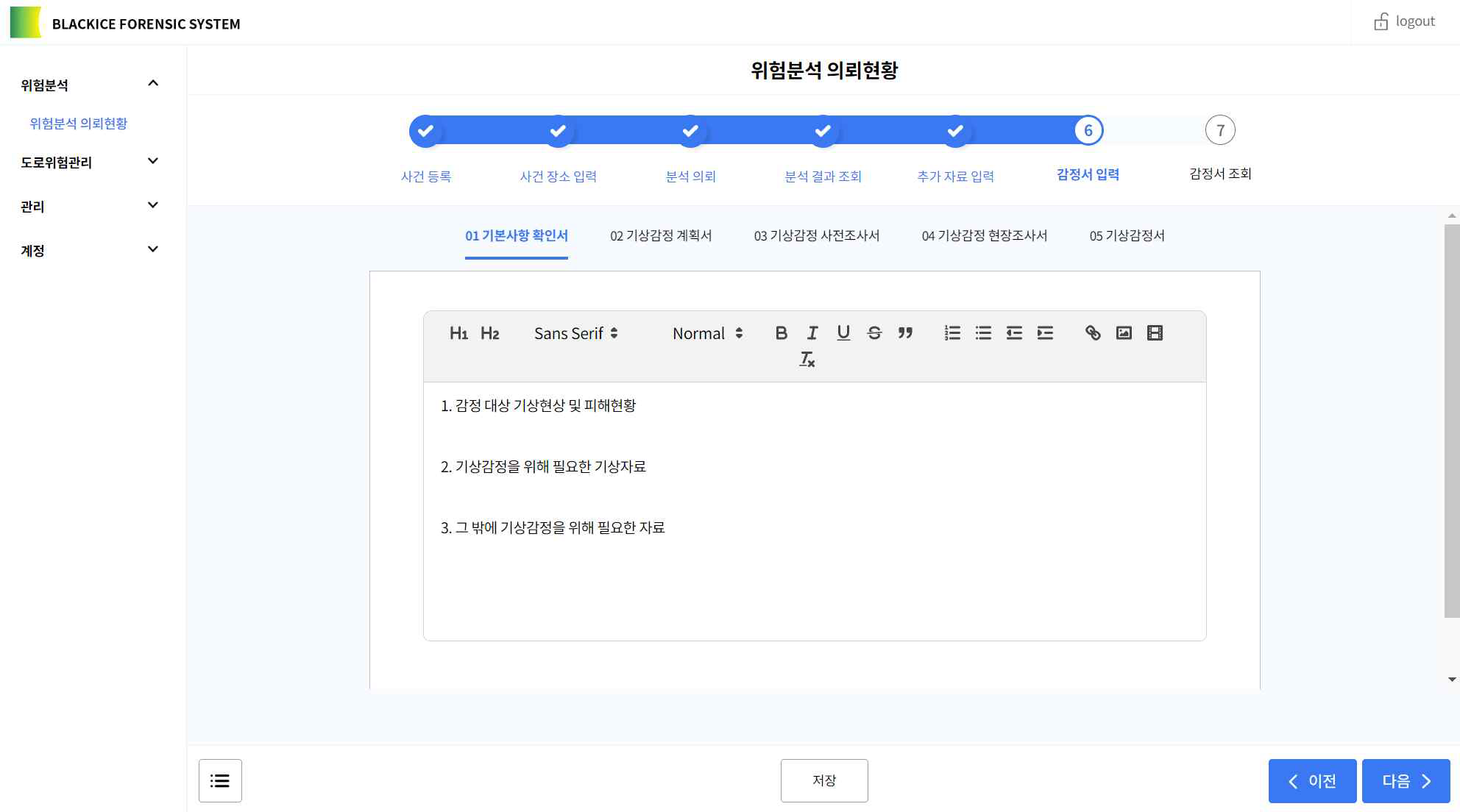The height and width of the screenshot is (812, 1460).
Task: Click line '2. 기상감정을 위해 필요한 기상자료'
Action: pyautogui.click(x=543, y=467)
